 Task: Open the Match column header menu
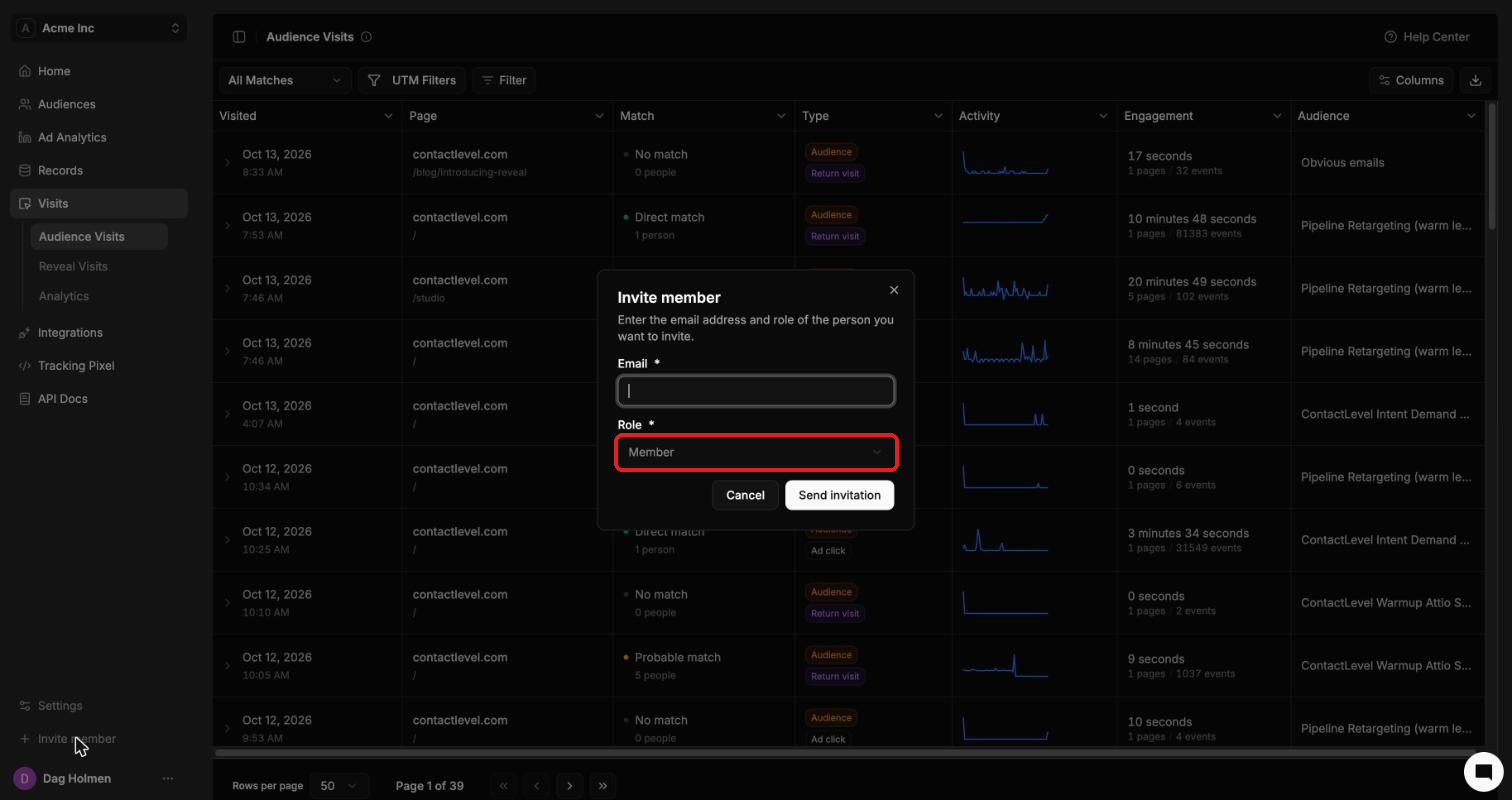click(x=781, y=116)
